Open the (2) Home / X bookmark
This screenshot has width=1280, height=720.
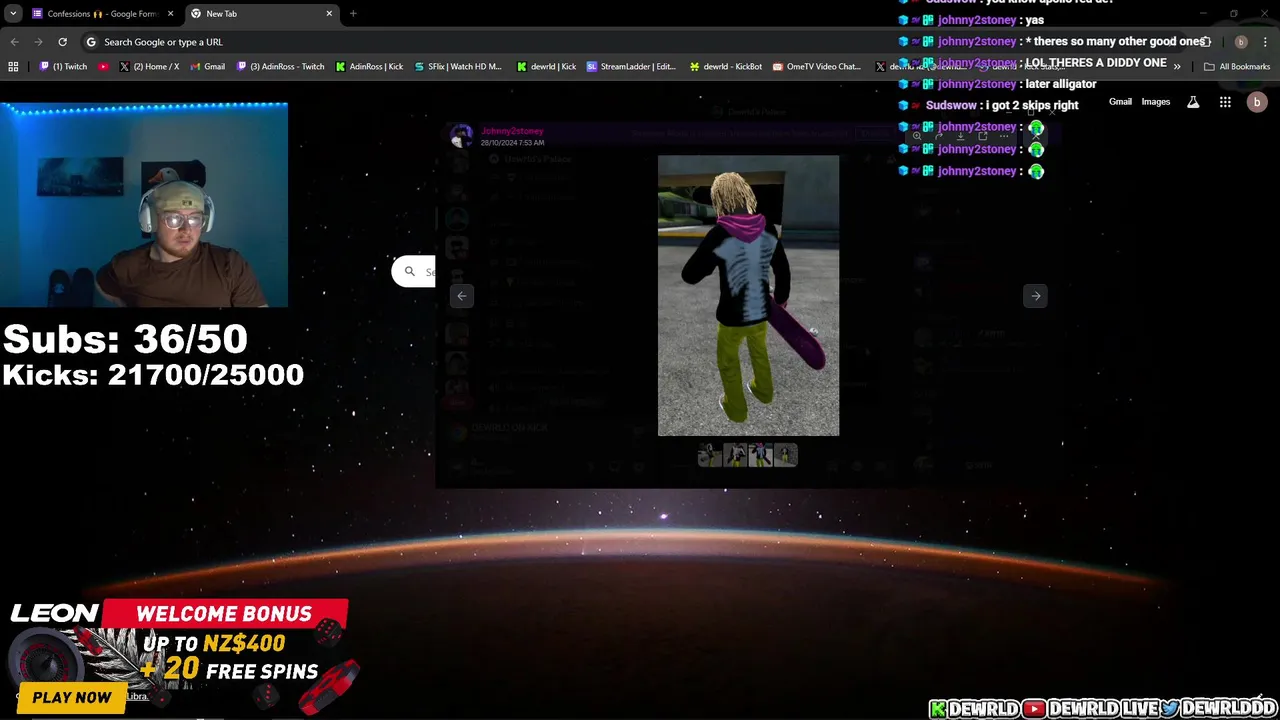point(149,67)
